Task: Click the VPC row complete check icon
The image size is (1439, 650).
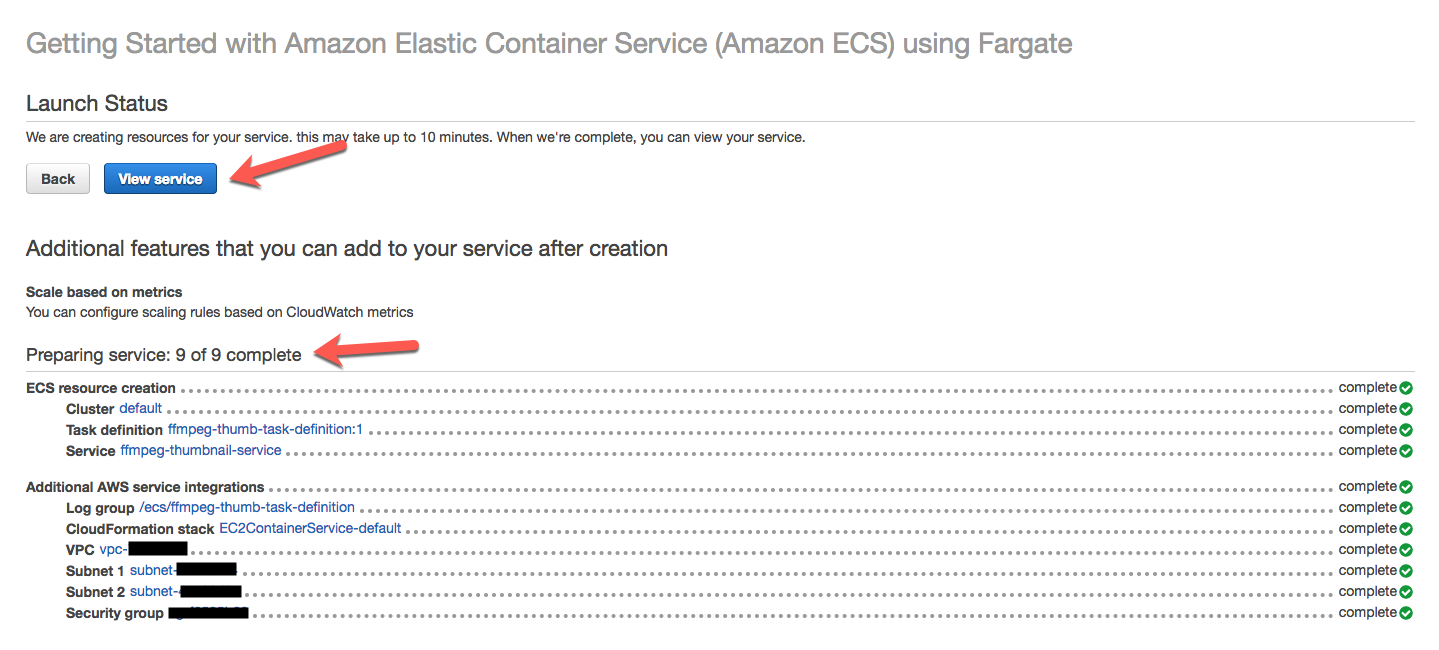Action: (1406, 550)
